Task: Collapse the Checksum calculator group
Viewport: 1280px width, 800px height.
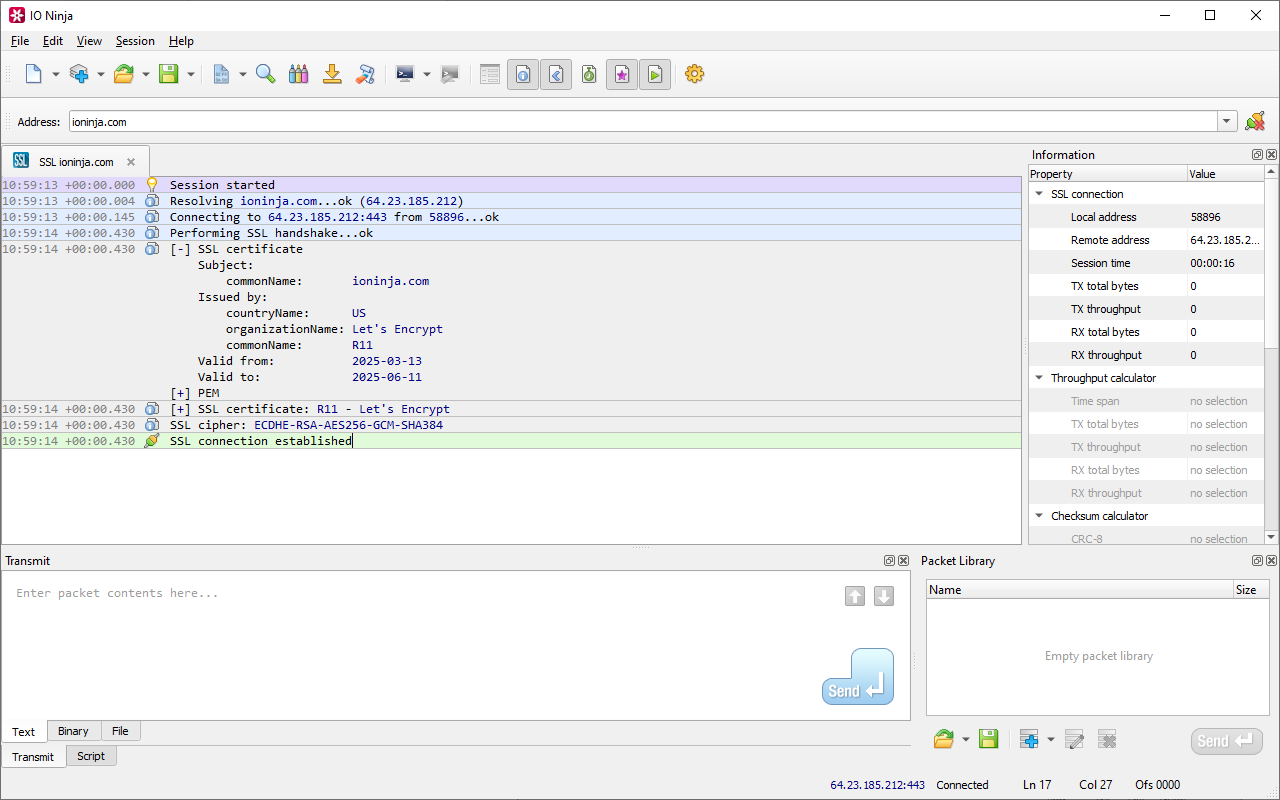Action: (1039, 516)
